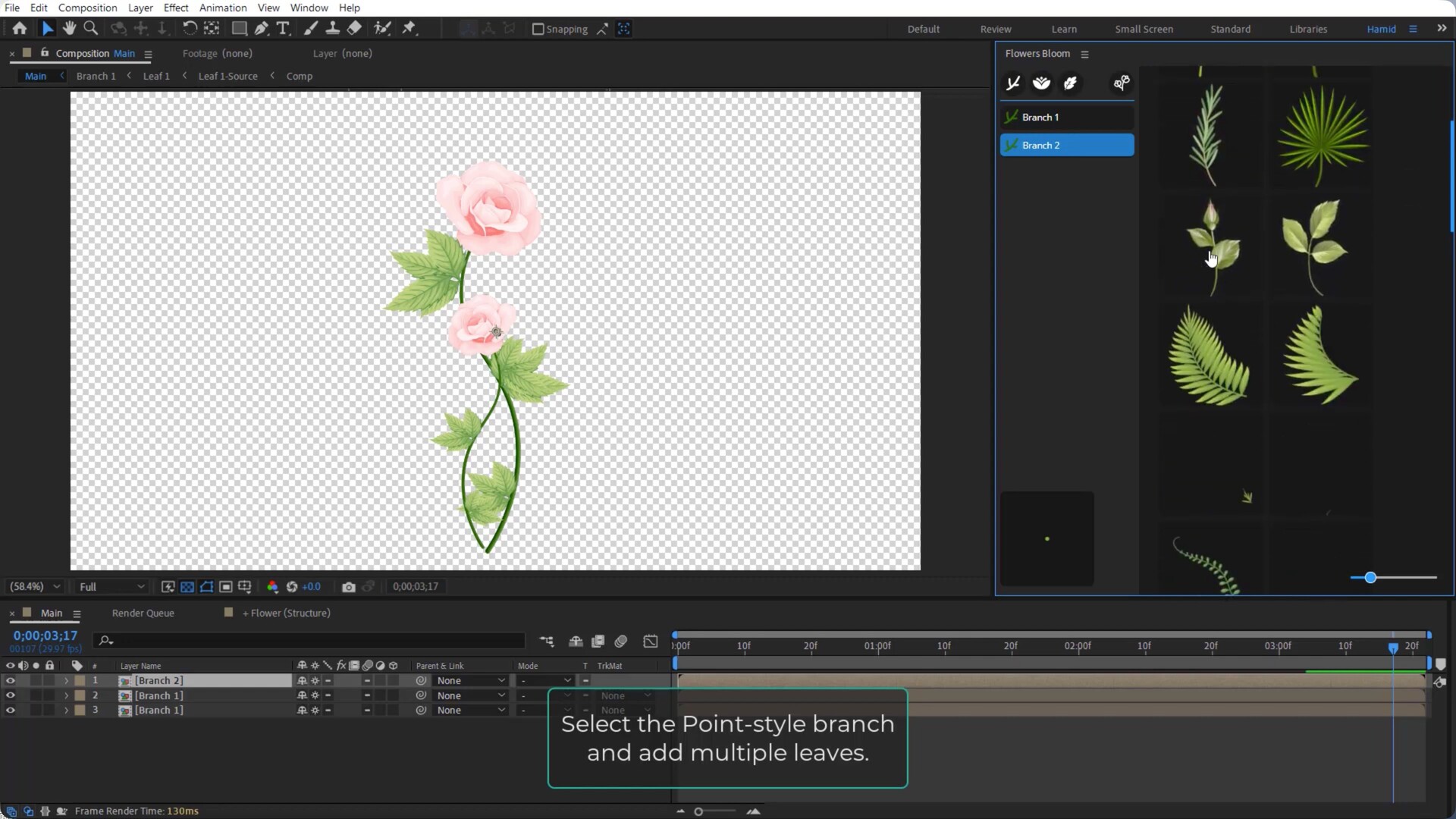Enable the Snapping checkbox

(x=538, y=29)
